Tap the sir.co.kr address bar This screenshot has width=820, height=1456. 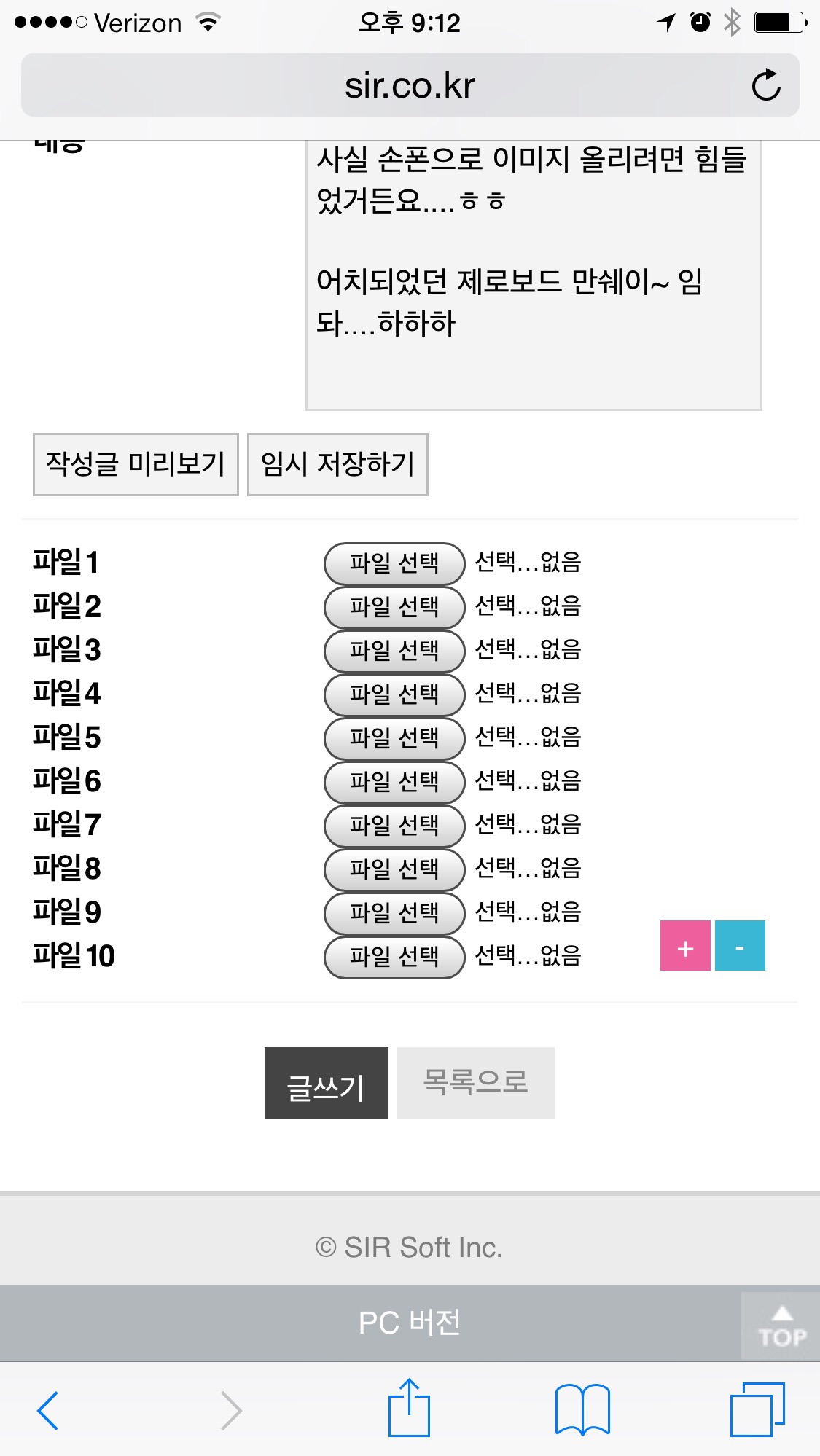(x=410, y=85)
